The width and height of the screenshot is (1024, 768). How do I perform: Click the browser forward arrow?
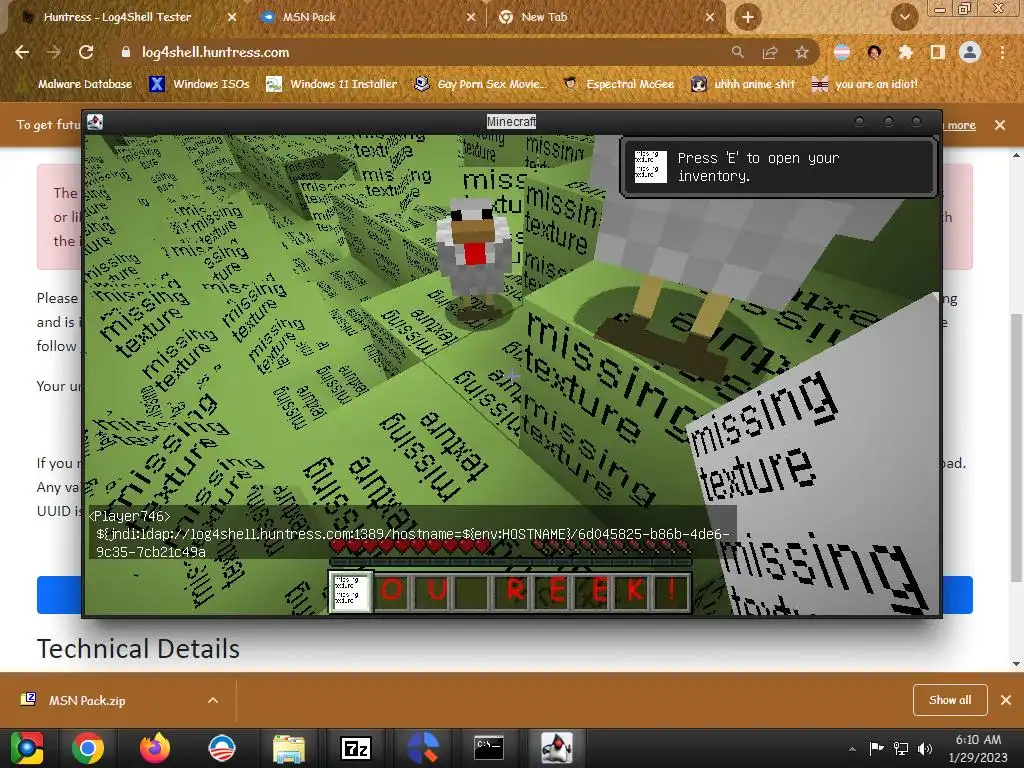[x=54, y=52]
